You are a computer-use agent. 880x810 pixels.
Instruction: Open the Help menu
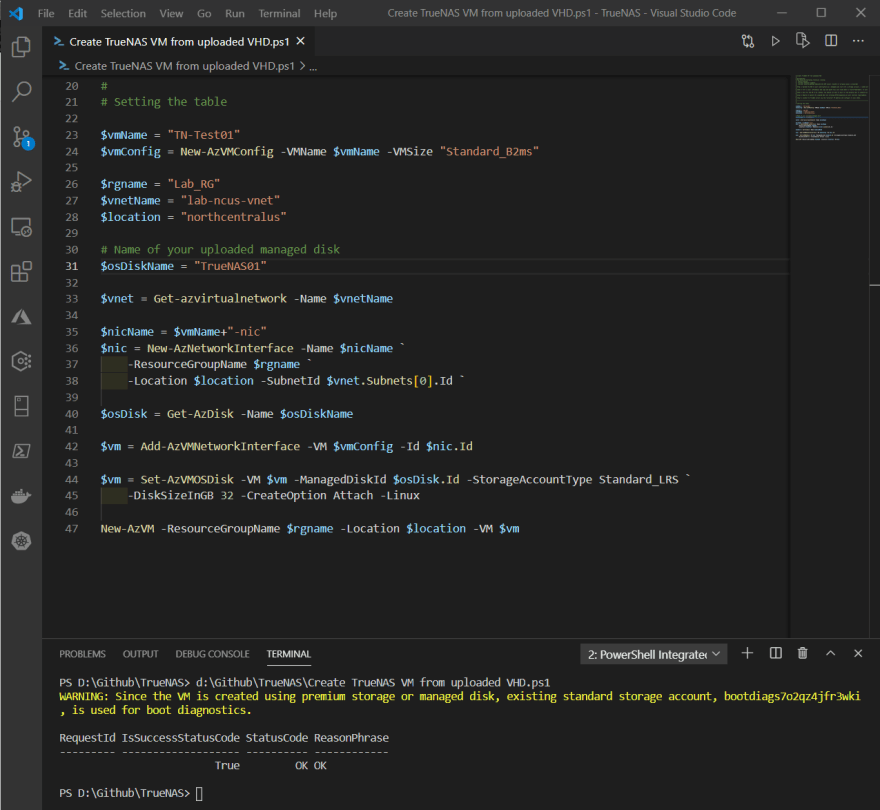coord(326,13)
